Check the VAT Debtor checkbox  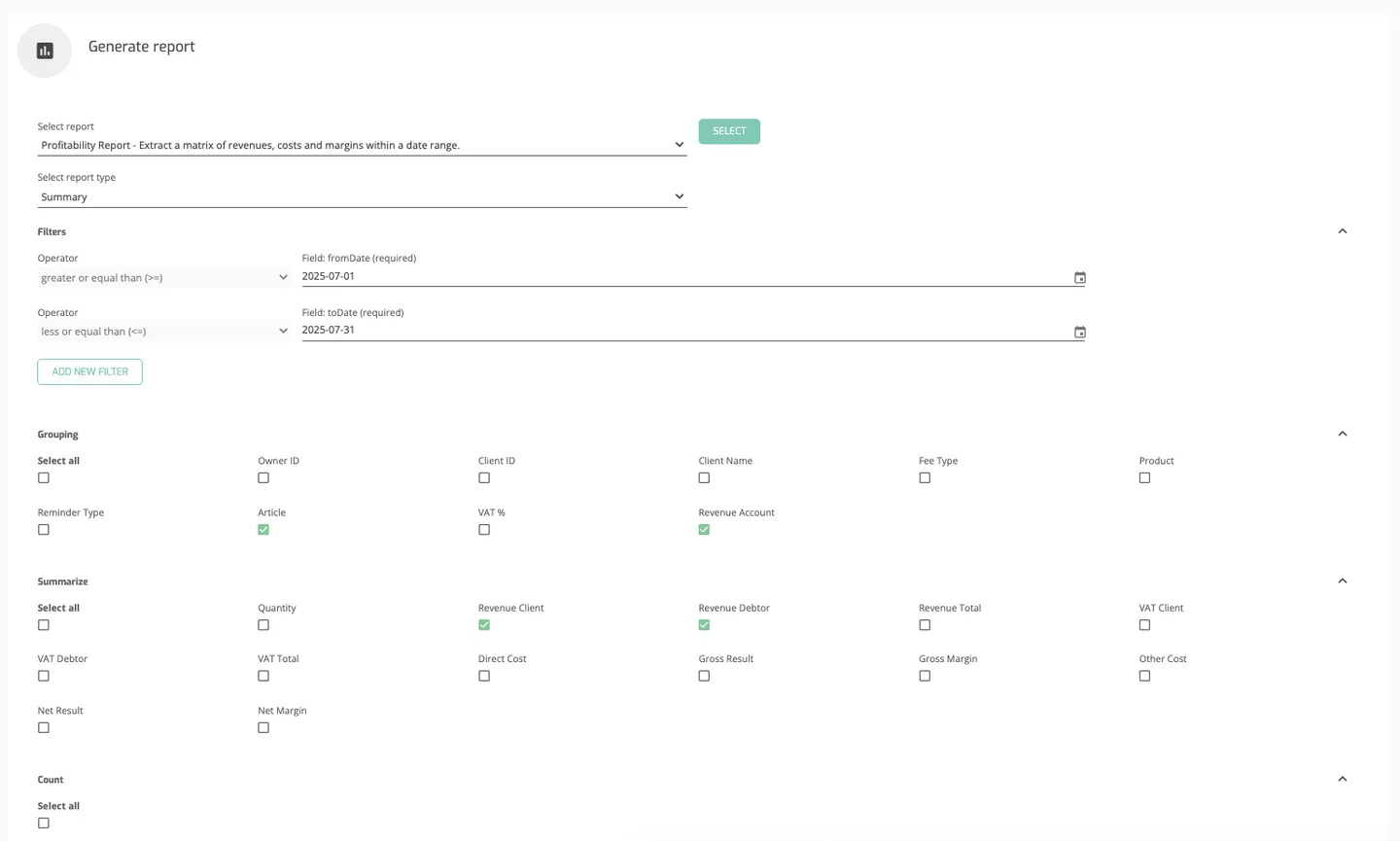[44, 676]
